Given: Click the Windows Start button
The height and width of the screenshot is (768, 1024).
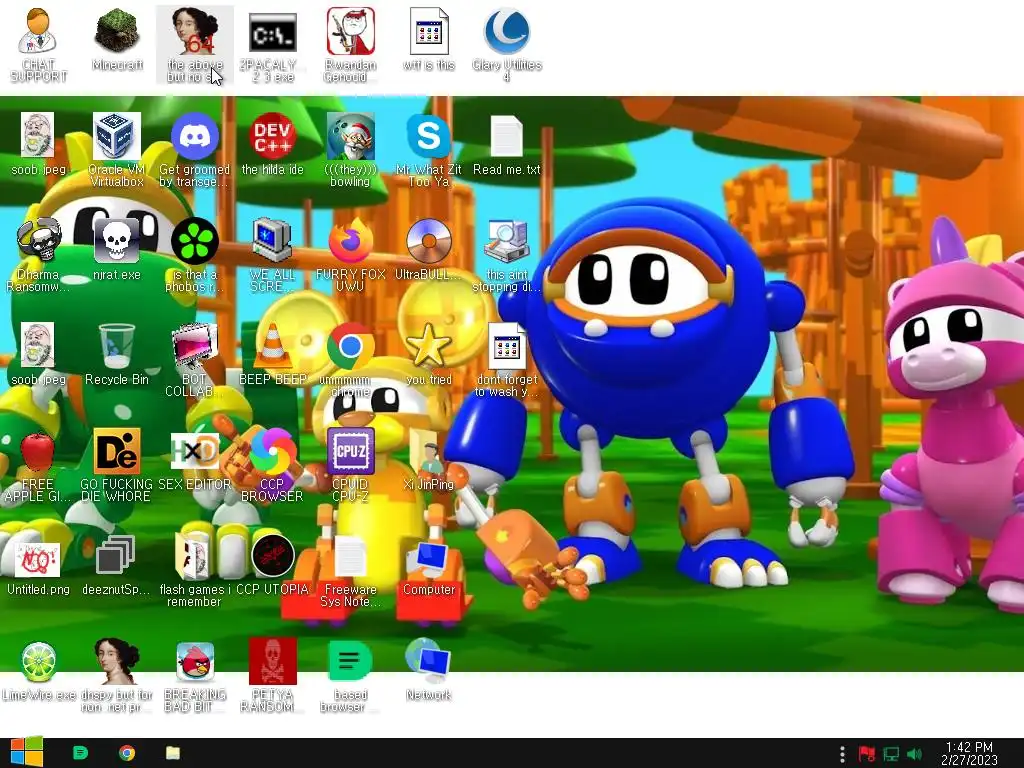Looking at the screenshot, I should 26,753.
